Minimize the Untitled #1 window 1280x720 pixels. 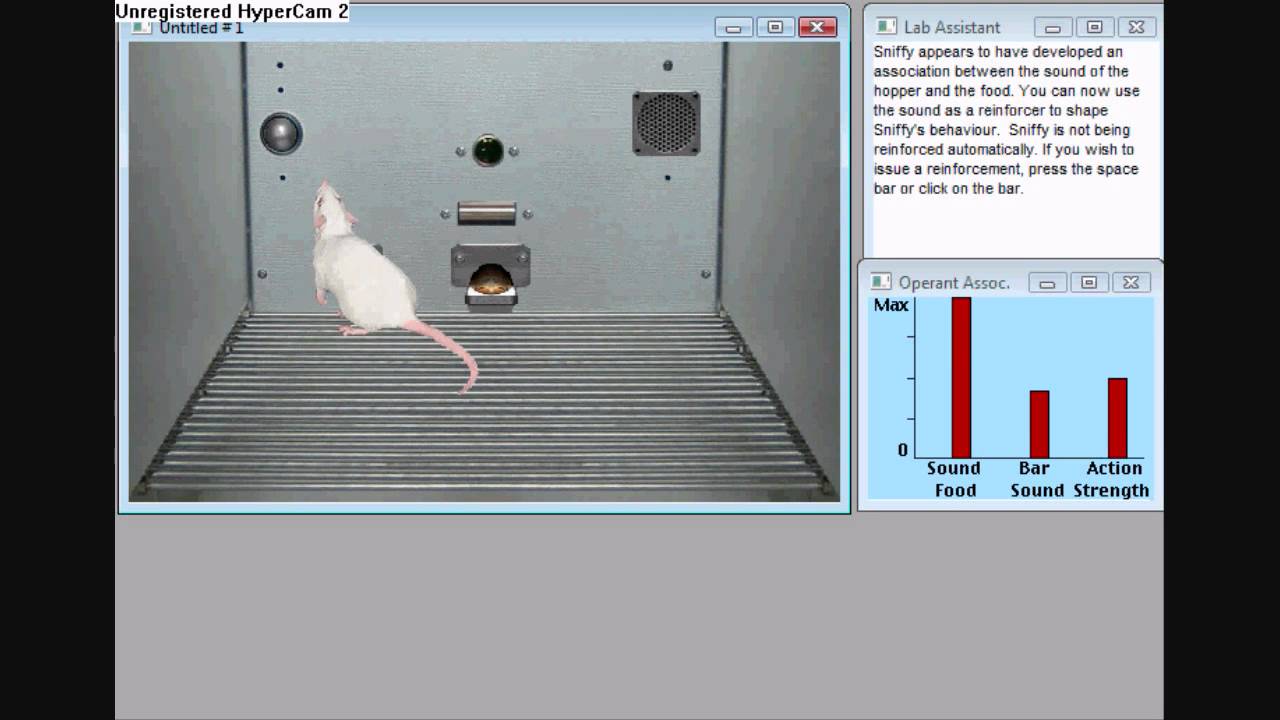(733, 27)
